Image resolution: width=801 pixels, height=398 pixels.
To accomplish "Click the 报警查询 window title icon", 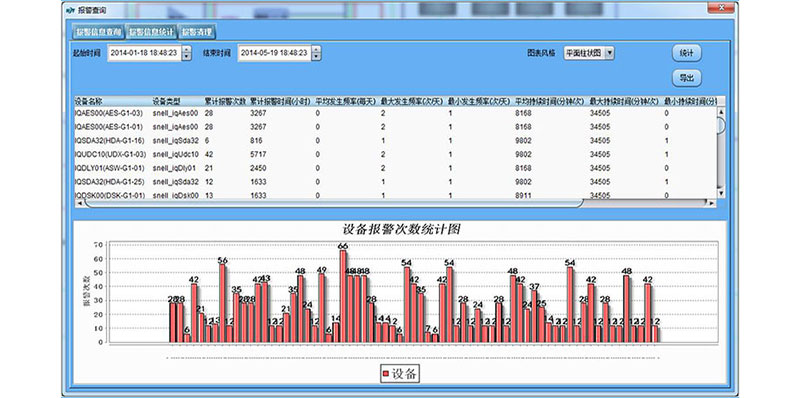I will coord(70,10).
